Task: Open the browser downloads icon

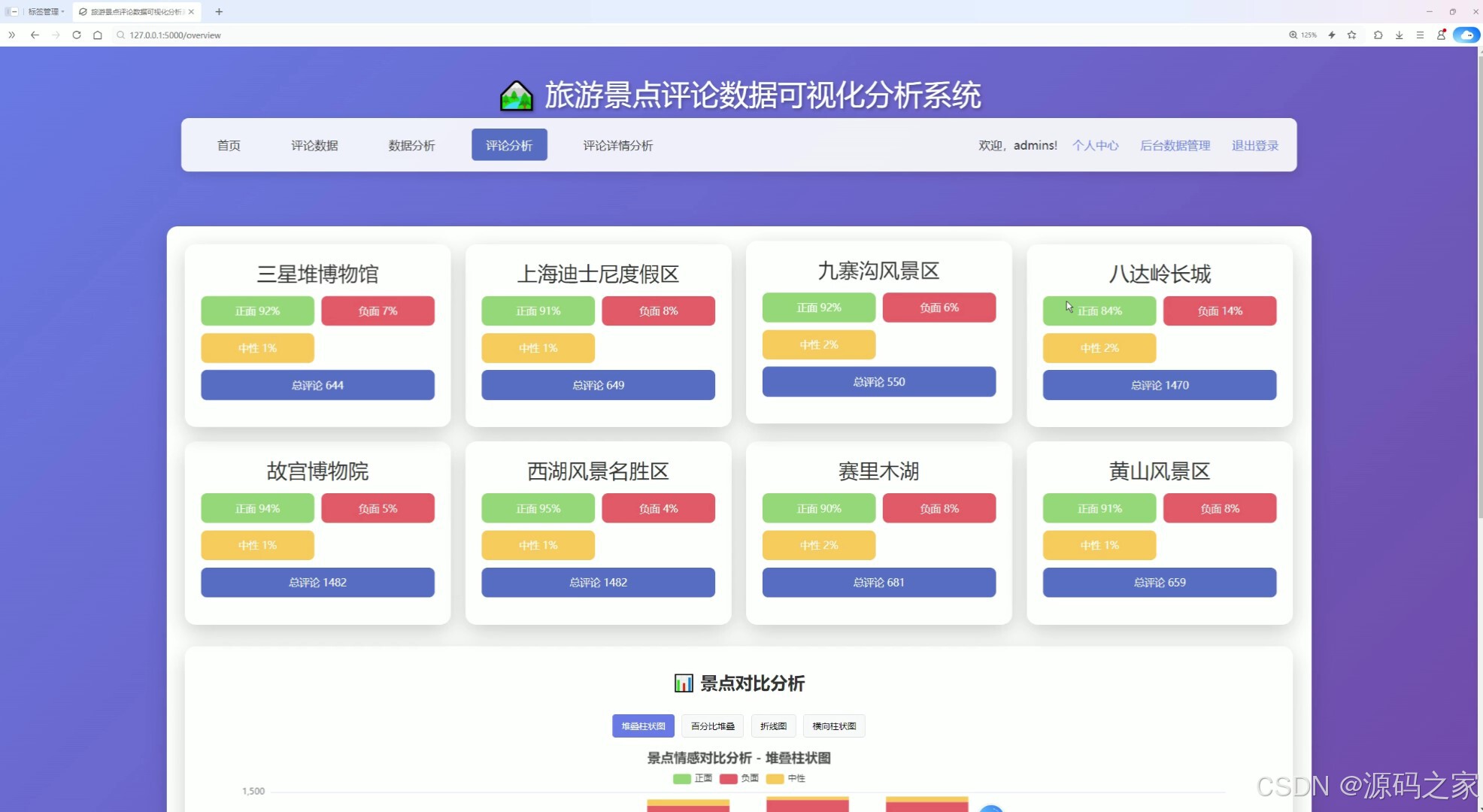Action: (x=1399, y=35)
